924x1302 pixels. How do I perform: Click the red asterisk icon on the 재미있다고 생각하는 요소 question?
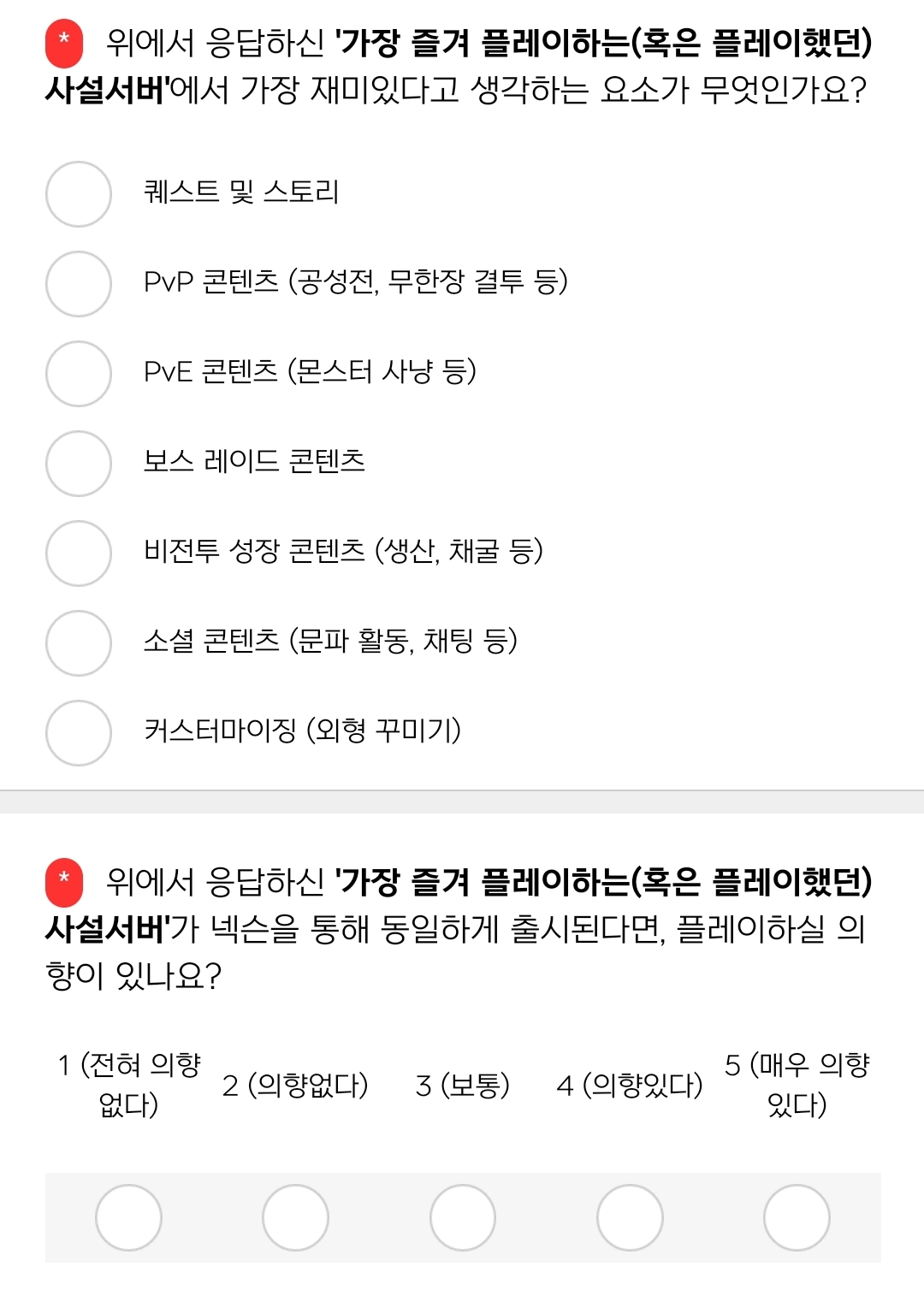pyautogui.click(x=64, y=43)
